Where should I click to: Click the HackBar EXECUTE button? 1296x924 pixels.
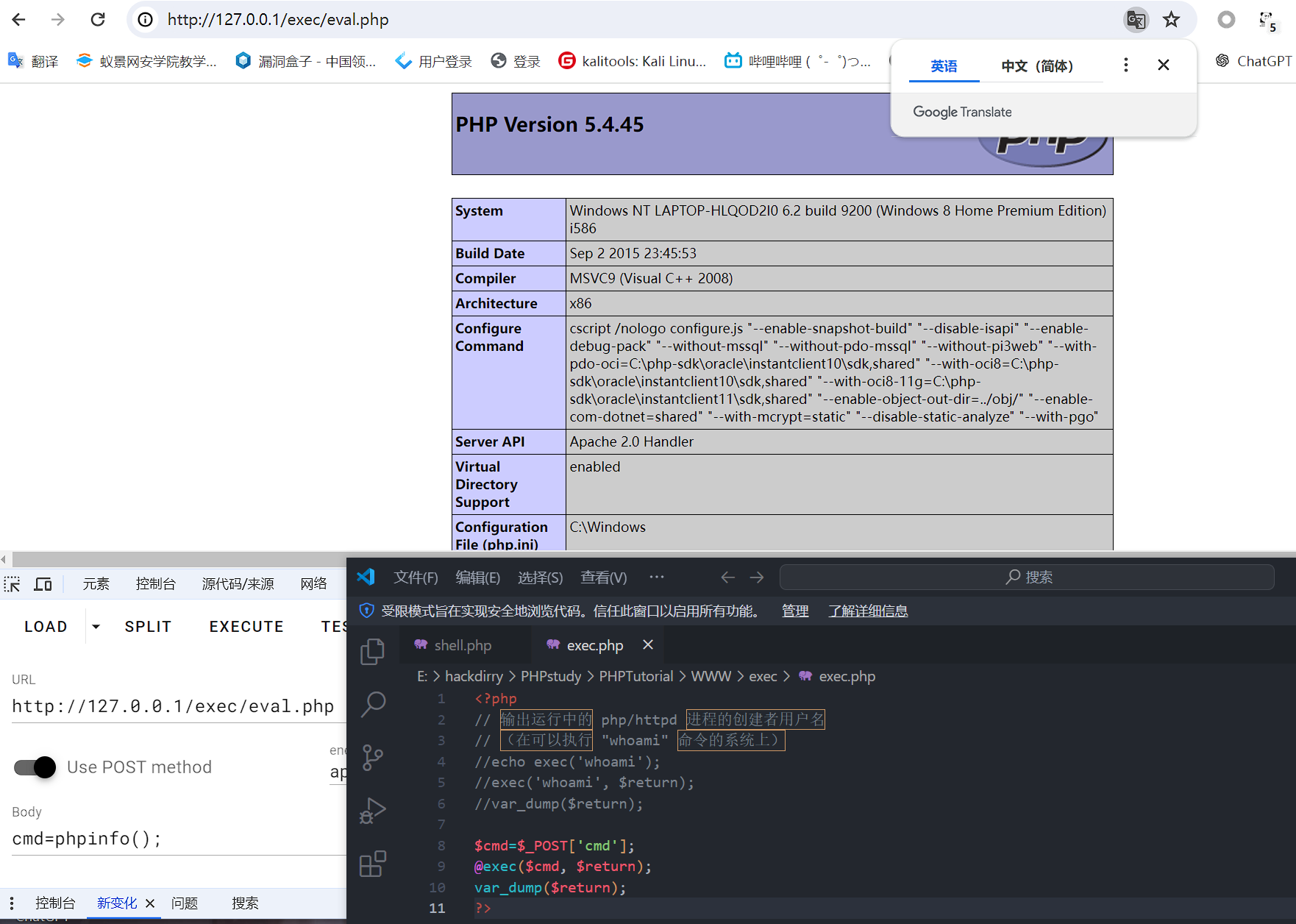coord(246,627)
